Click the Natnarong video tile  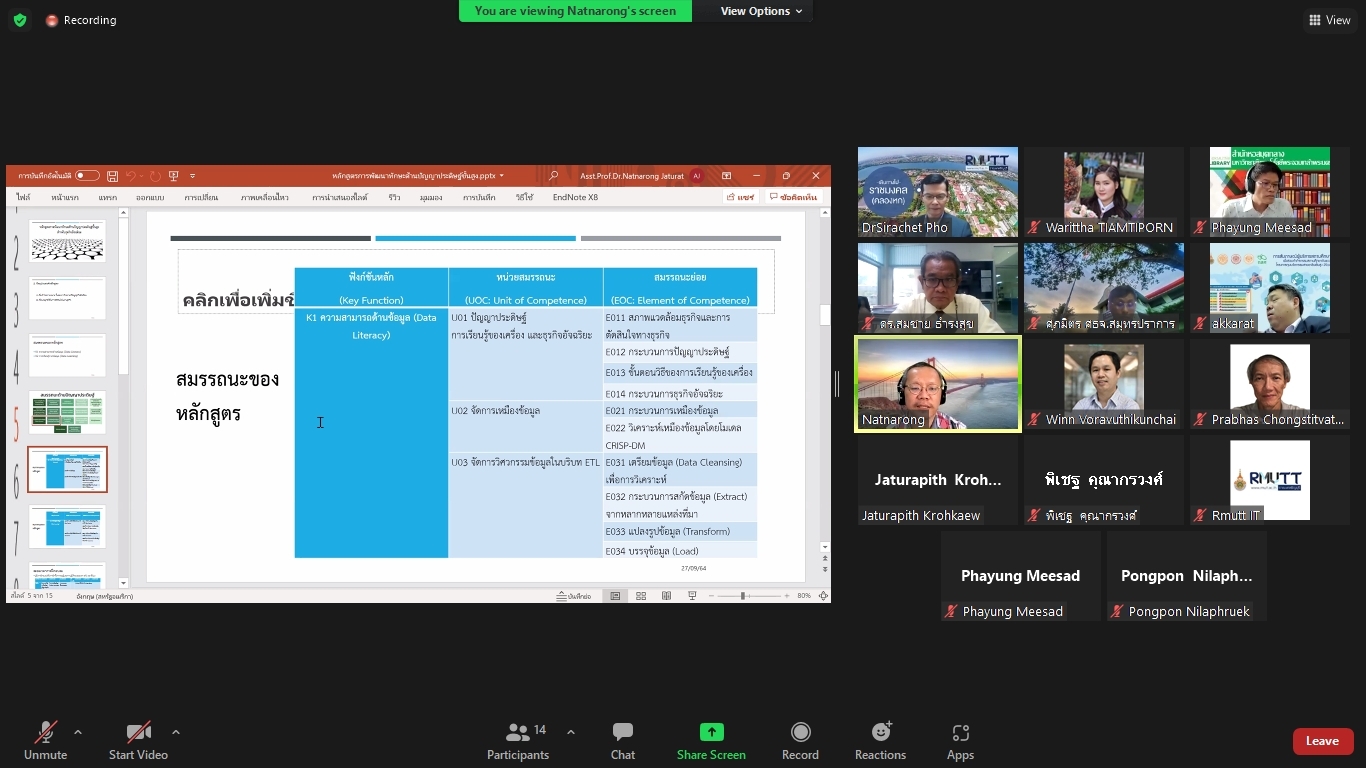(937, 384)
